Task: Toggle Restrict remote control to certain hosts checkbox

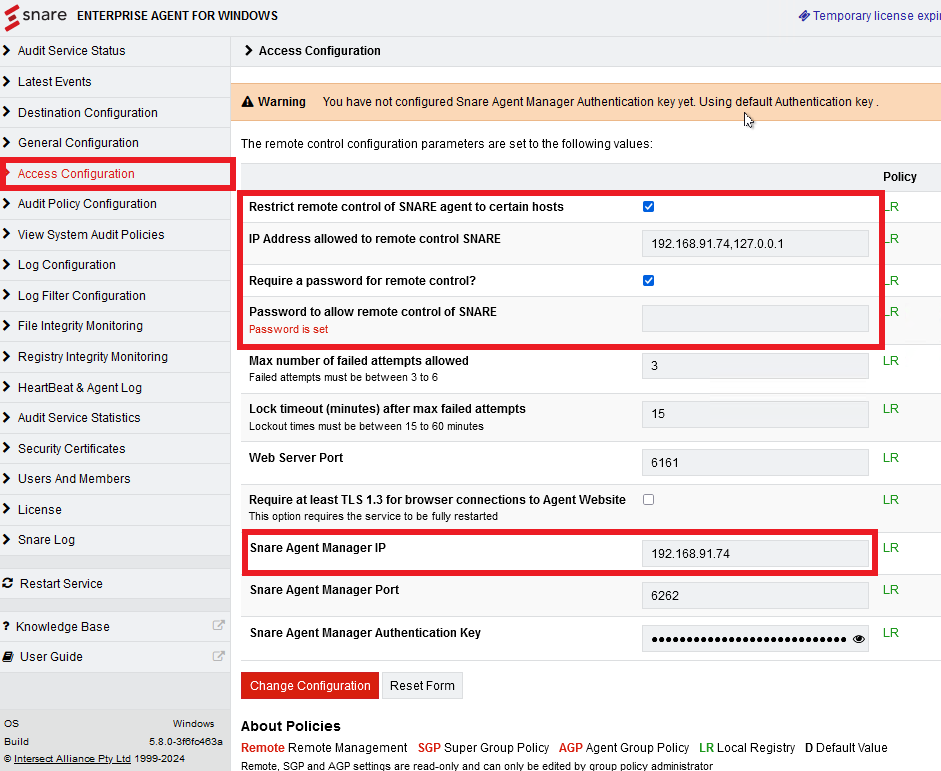Action: pyautogui.click(x=648, y=207)
